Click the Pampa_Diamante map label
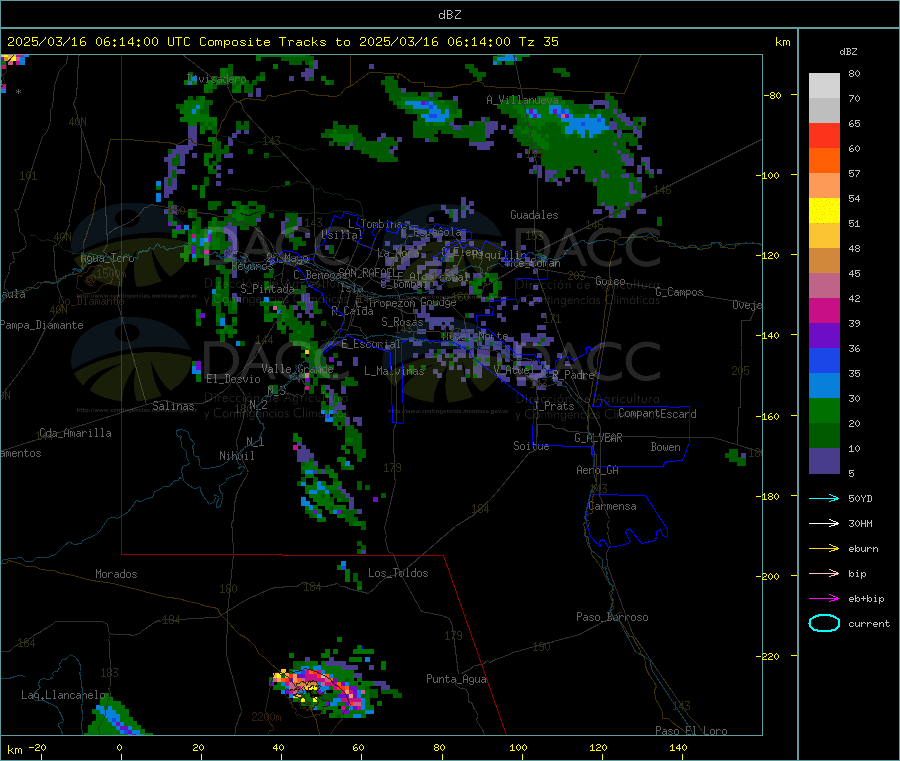Viewport: 900px width, 761px height. coord(42,325)
